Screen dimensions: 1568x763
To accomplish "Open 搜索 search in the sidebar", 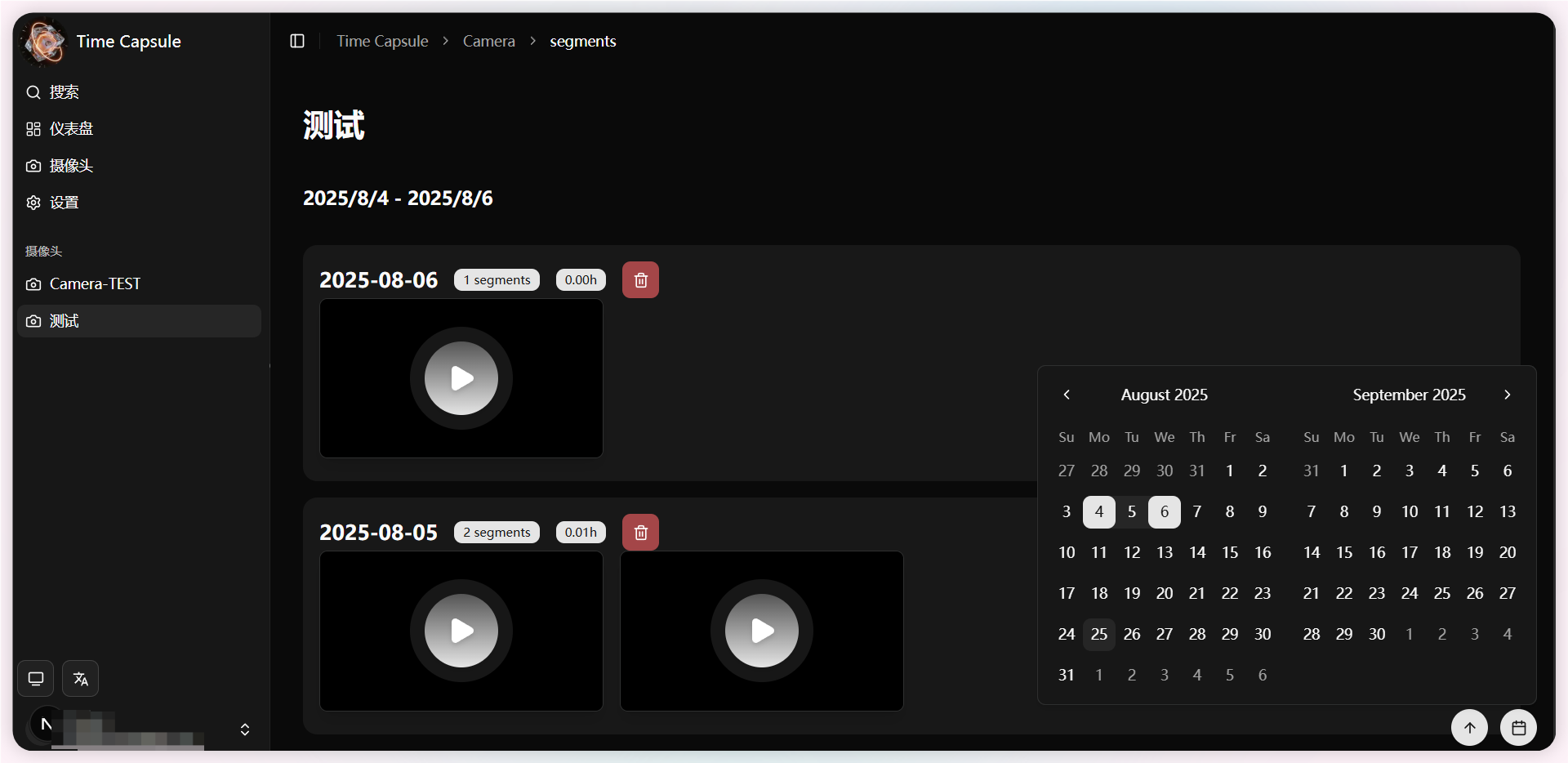I will pos(64,92).
